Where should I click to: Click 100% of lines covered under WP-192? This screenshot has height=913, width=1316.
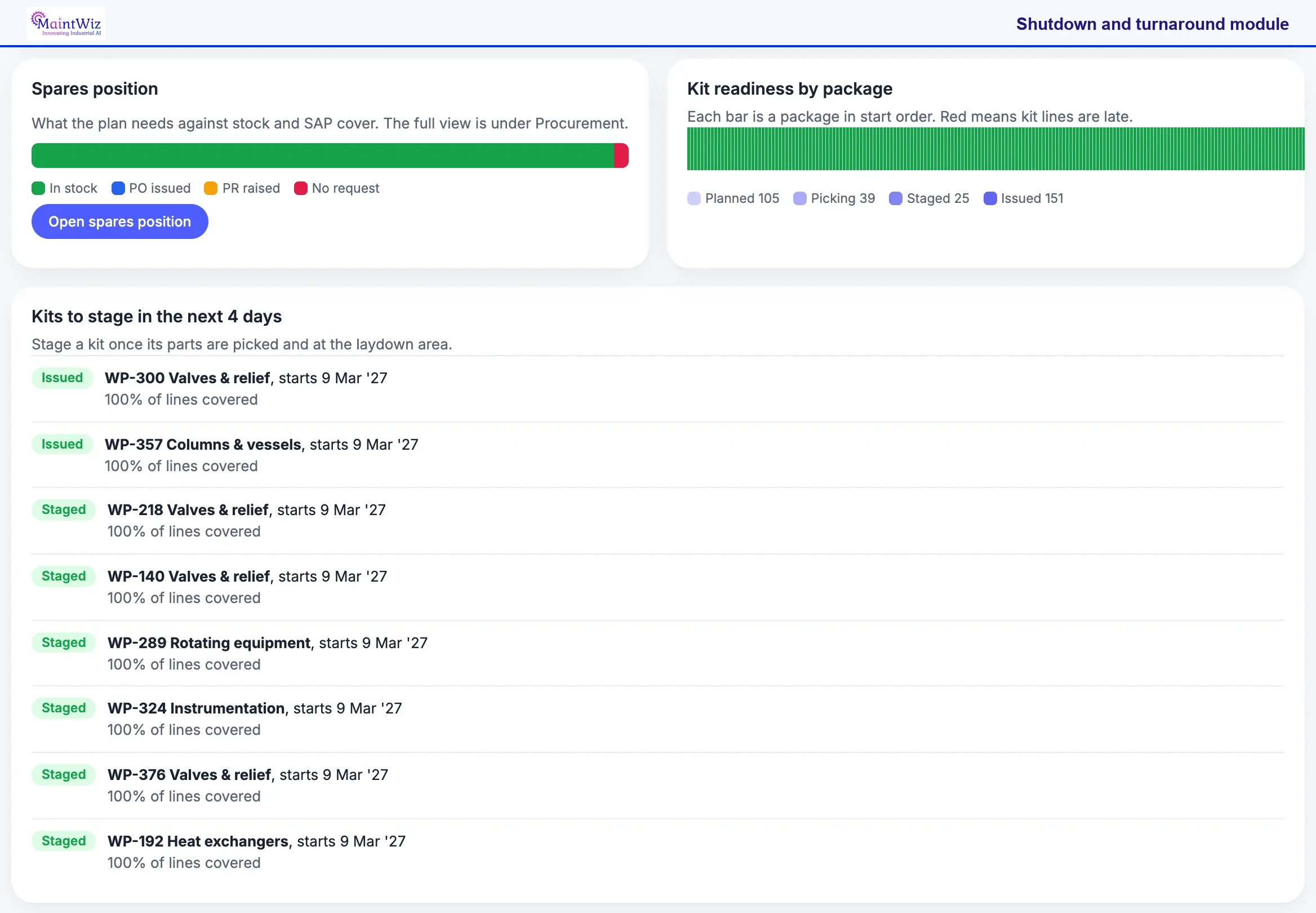pyautogui.click(x=184, y=863)
